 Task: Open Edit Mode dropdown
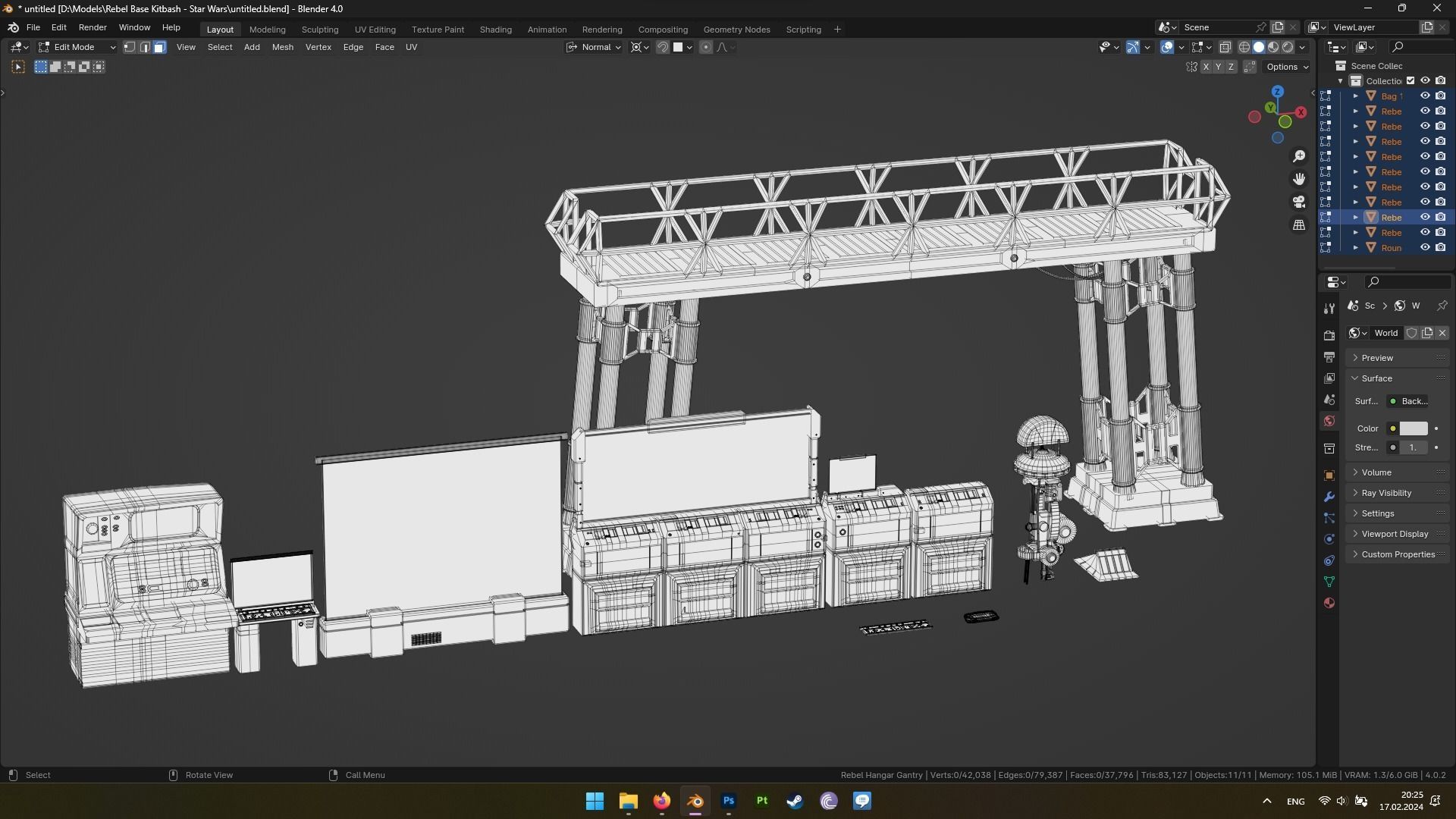click(x=77, y=47)
